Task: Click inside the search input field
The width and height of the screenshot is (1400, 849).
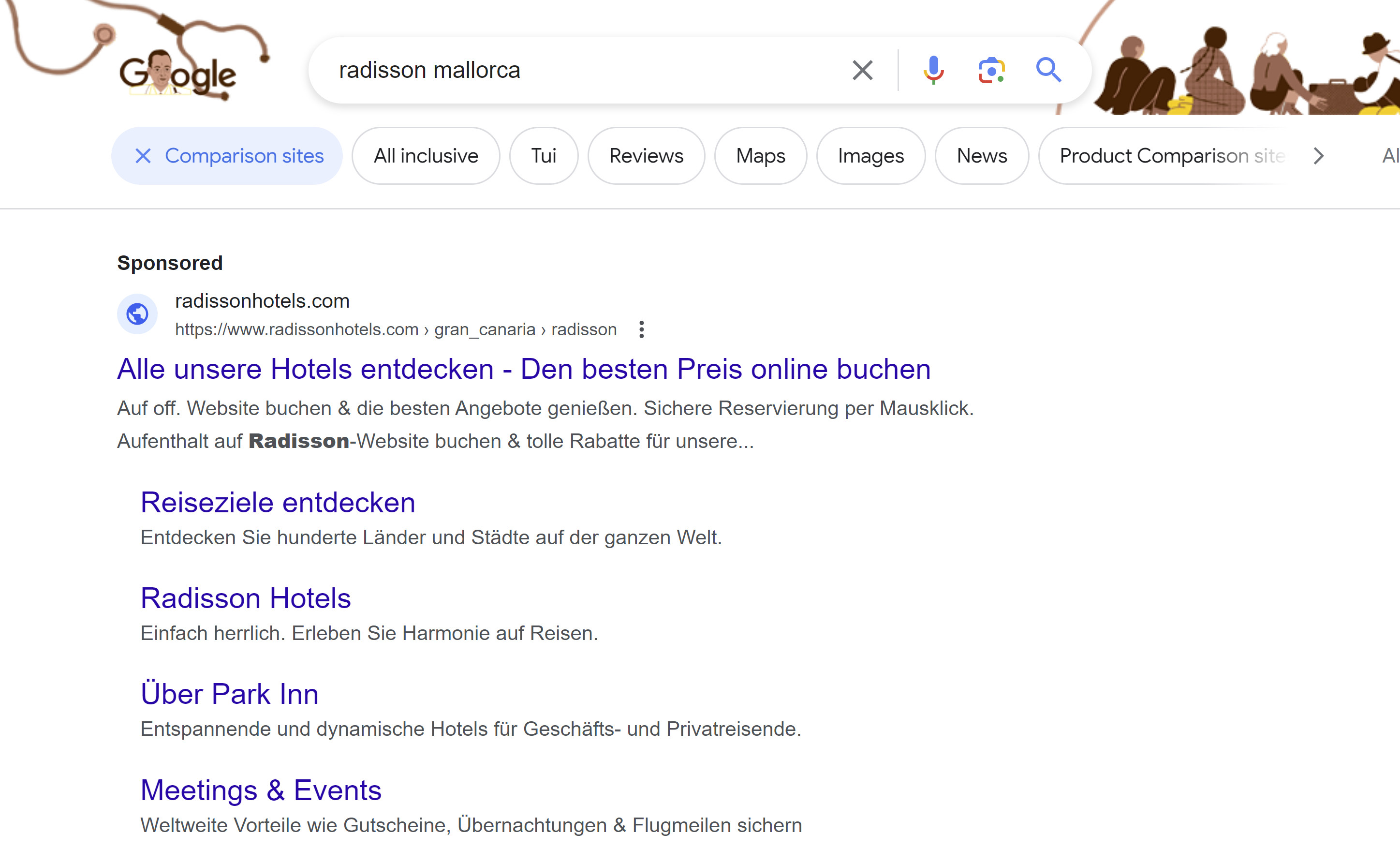Action: point(568,70)
